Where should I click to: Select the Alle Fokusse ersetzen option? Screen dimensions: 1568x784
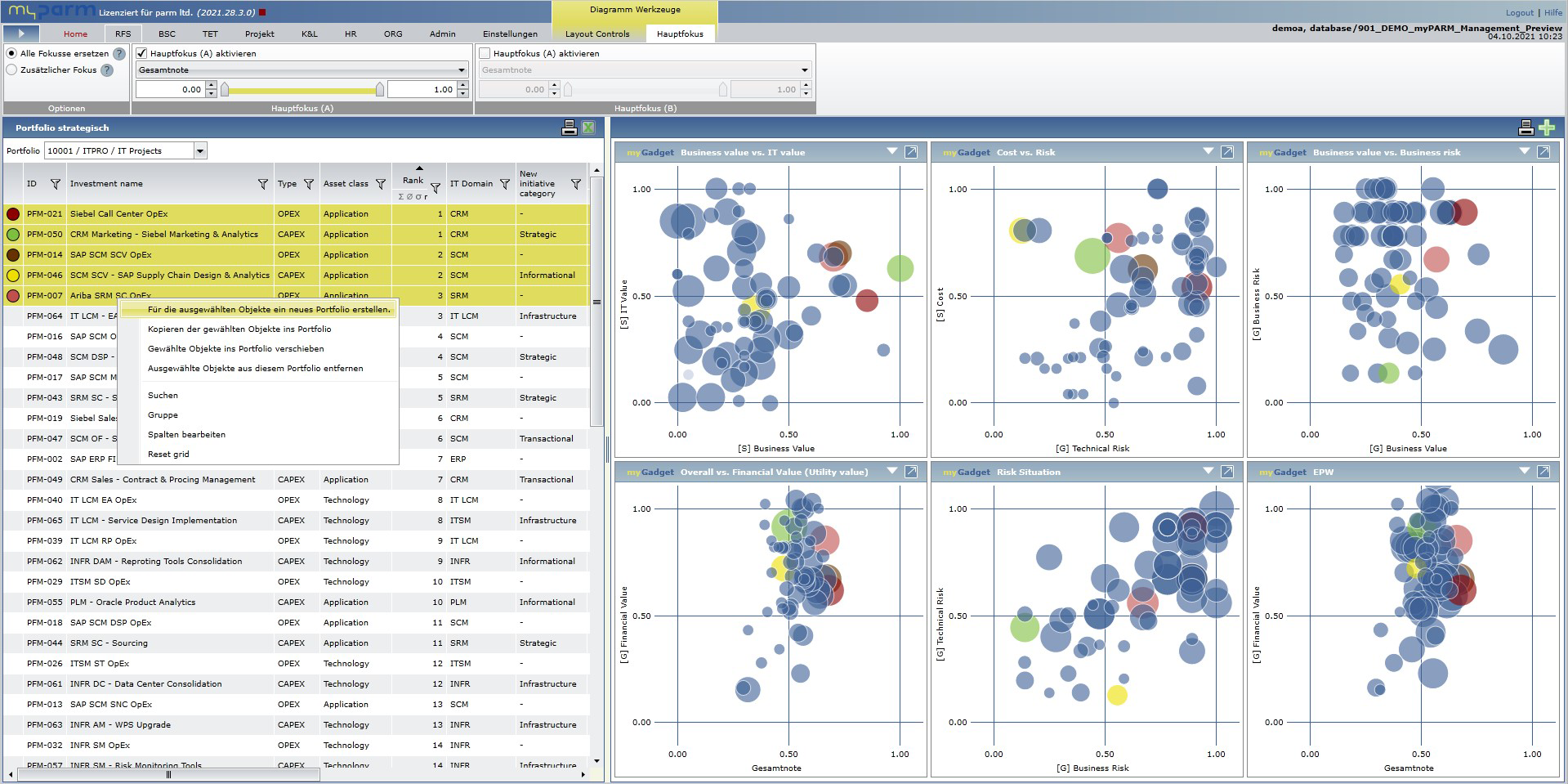pos(11,54)
